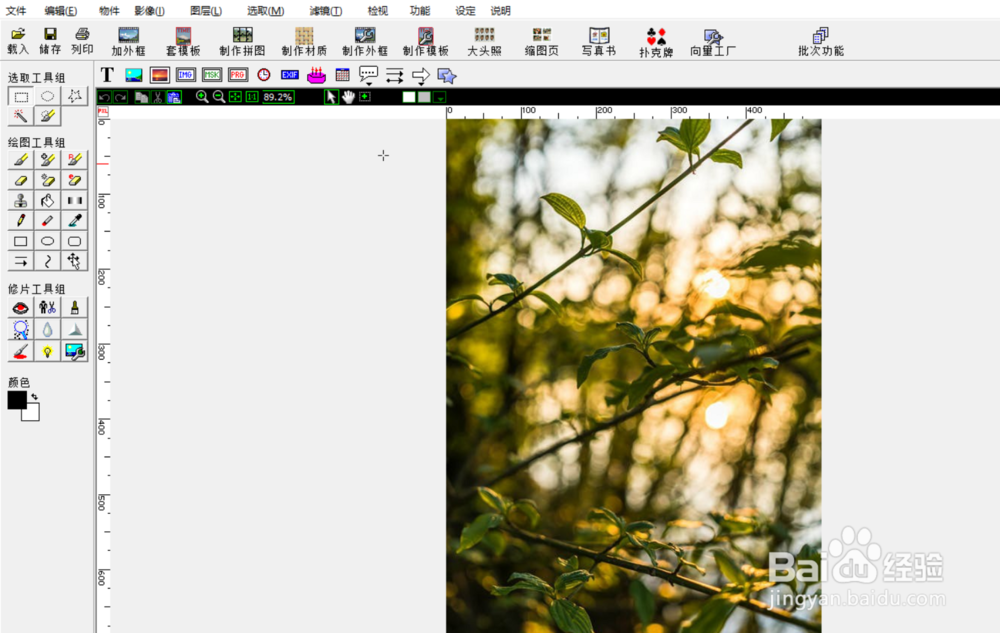Open the background color options dropdown arrow
The width and height of the screenshot is (1000, 633).
click(440, 98)
